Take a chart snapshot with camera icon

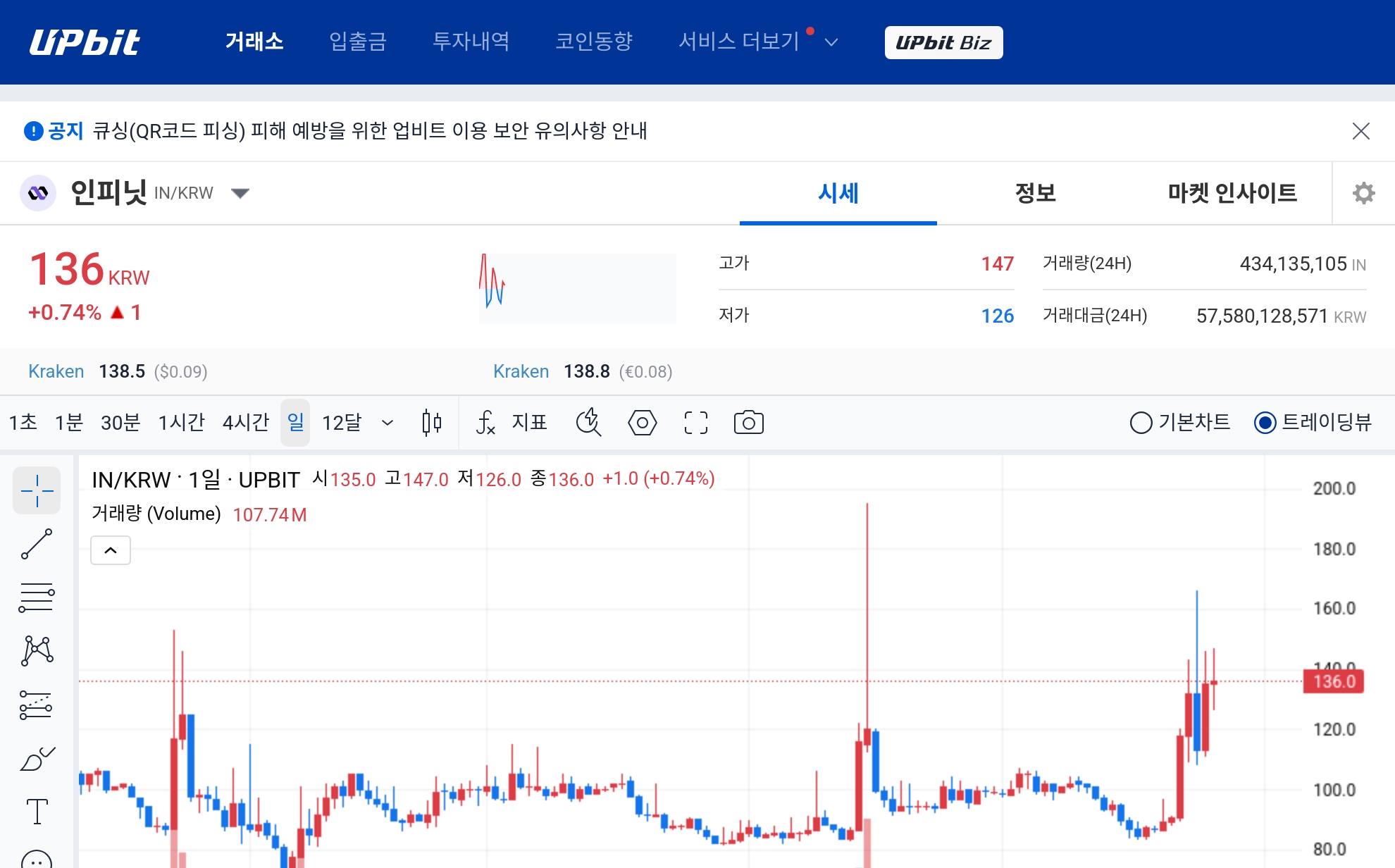pyautogui.click(x=748, y=423)
